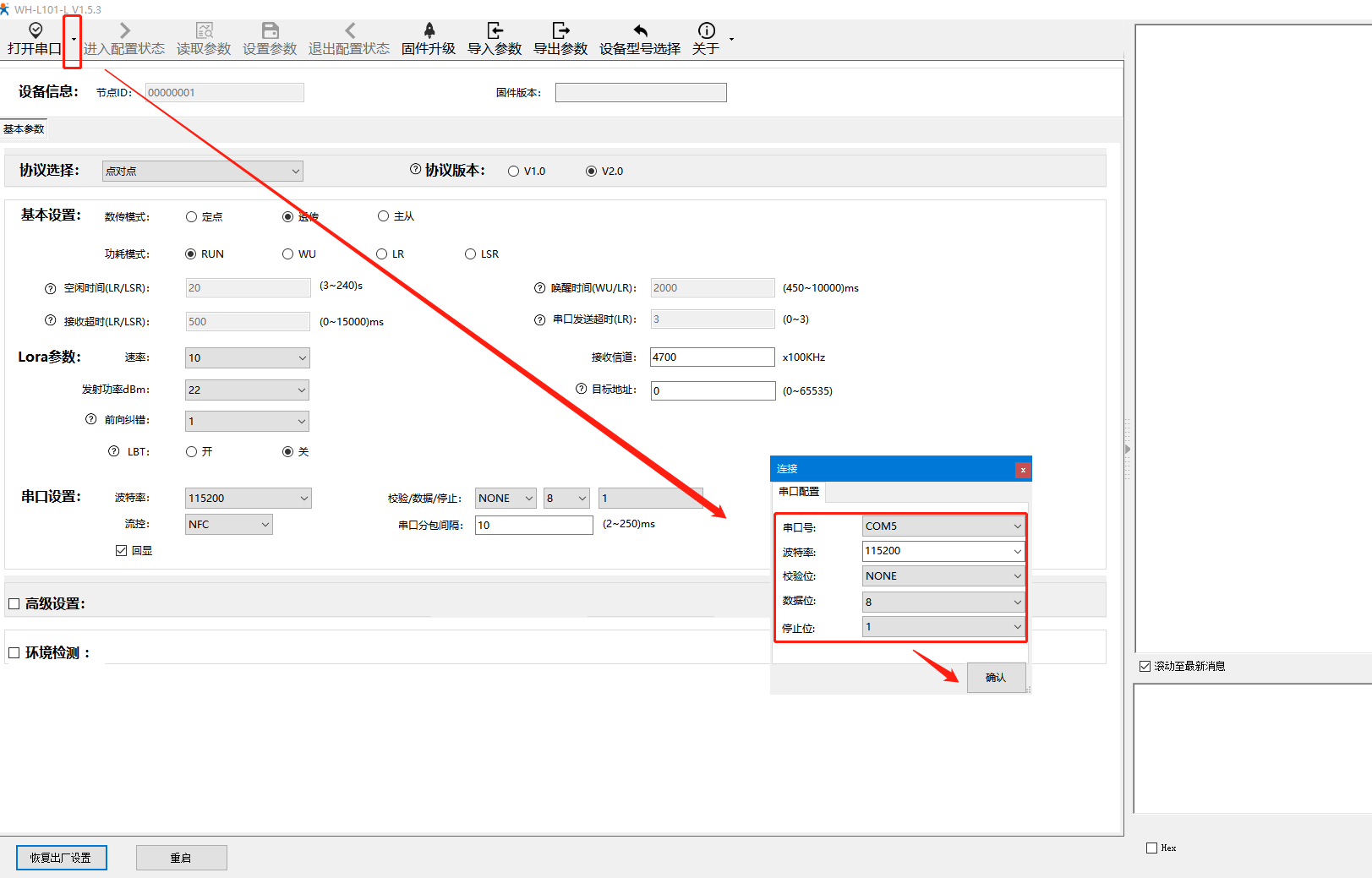Select the 串口配置 tab in dialog
The image size is (1372, 878).
point(799,491)
